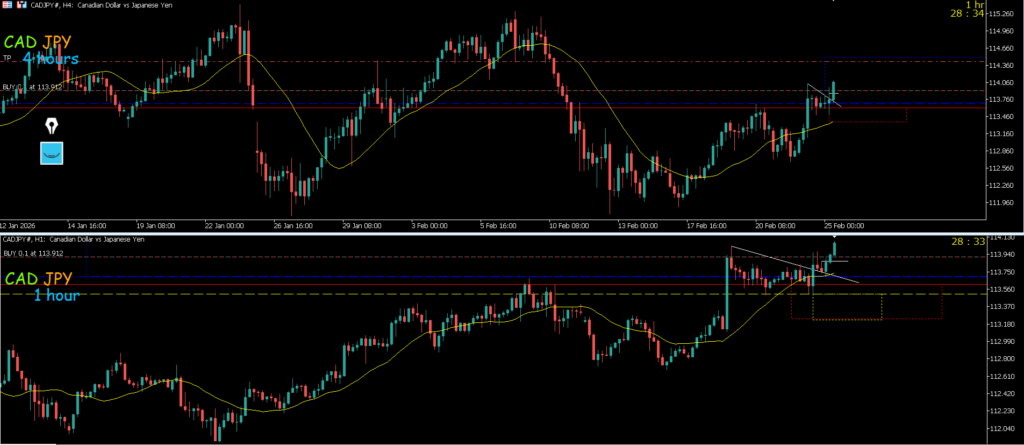Click the blue "1 hour" timeframe label
1024x445 pixels.
point(57,295)
